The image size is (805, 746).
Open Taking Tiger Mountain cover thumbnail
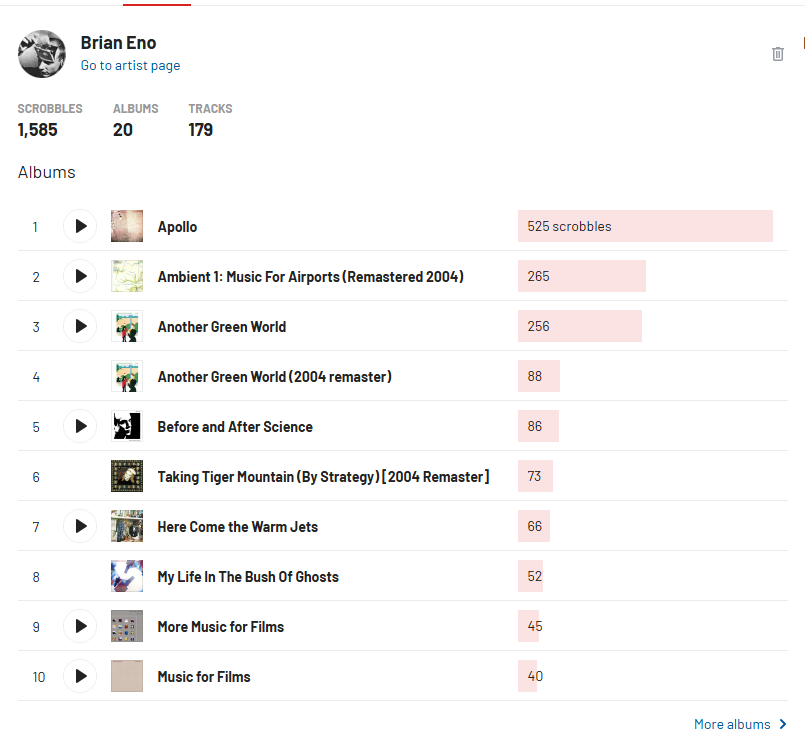click(x=127, y=476)
